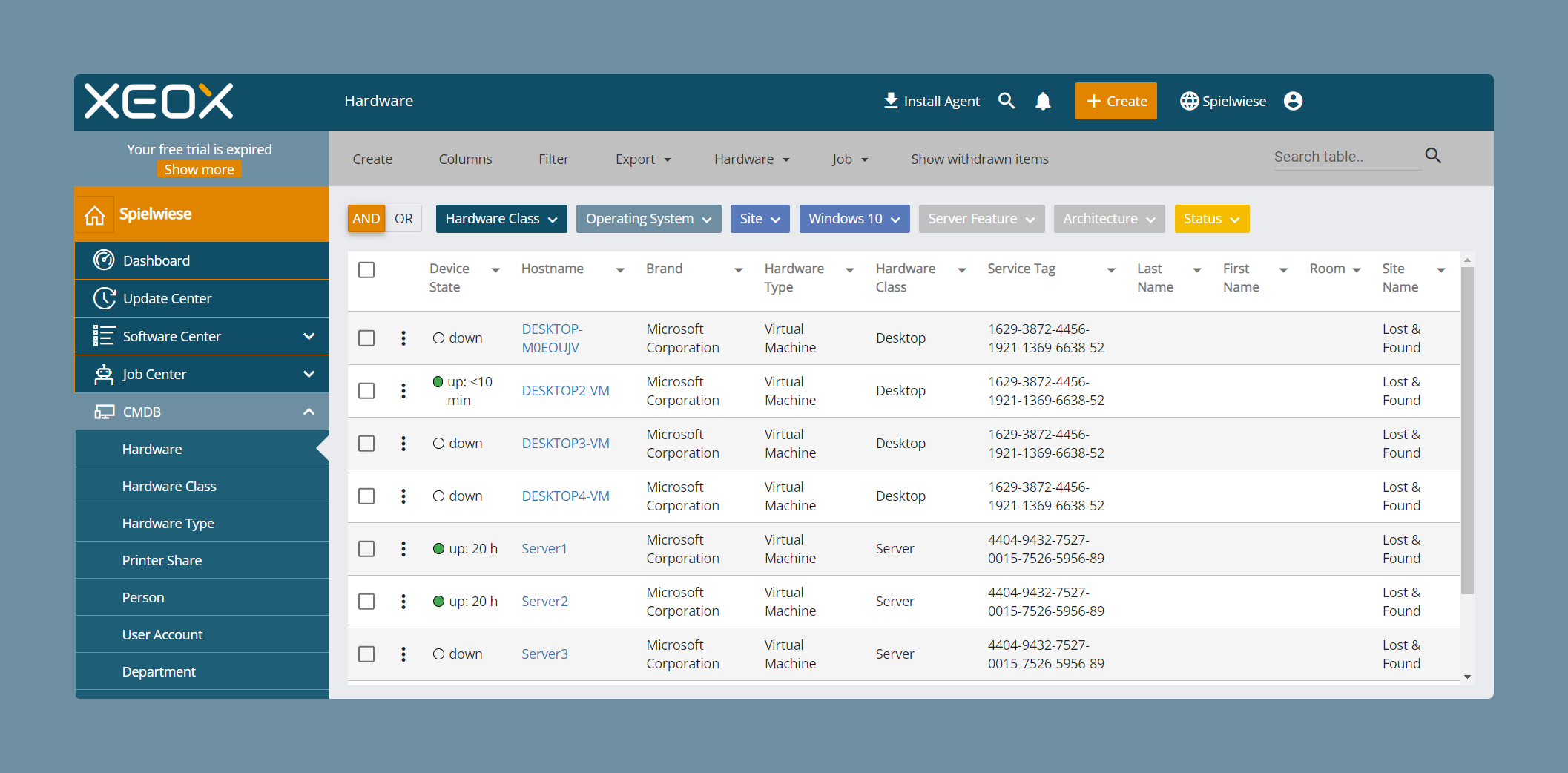Click the search magnifier in top bar
The image size is (1568, 773).
[x=1007, y=101]
